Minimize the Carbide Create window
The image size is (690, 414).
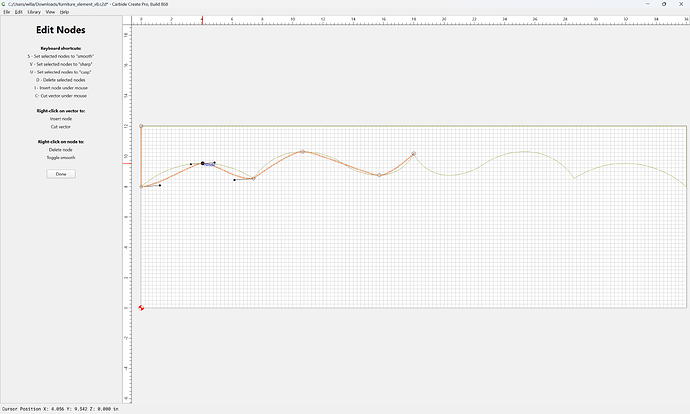[647, 4]
